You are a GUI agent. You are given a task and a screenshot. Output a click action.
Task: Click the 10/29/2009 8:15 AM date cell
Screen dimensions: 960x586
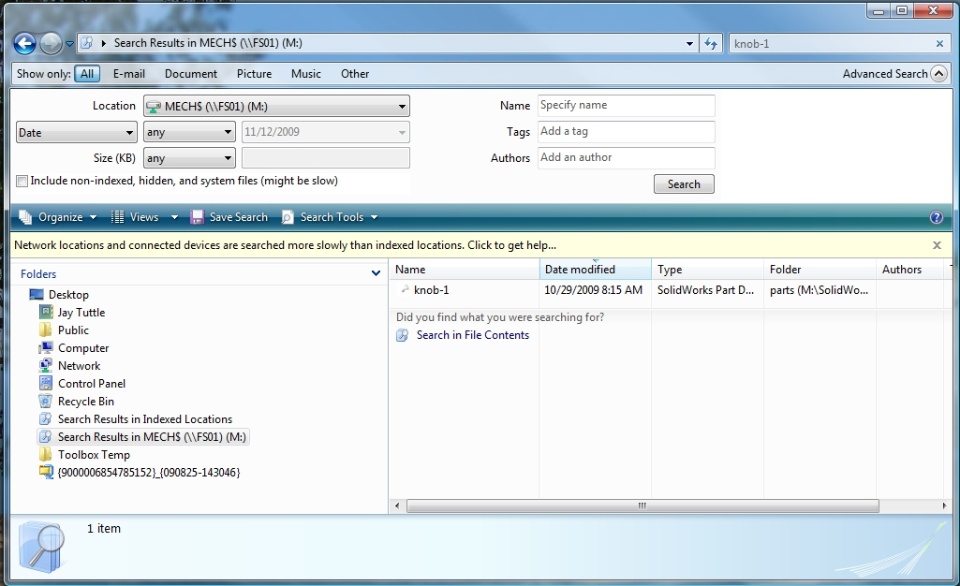(x=593, y=290)
